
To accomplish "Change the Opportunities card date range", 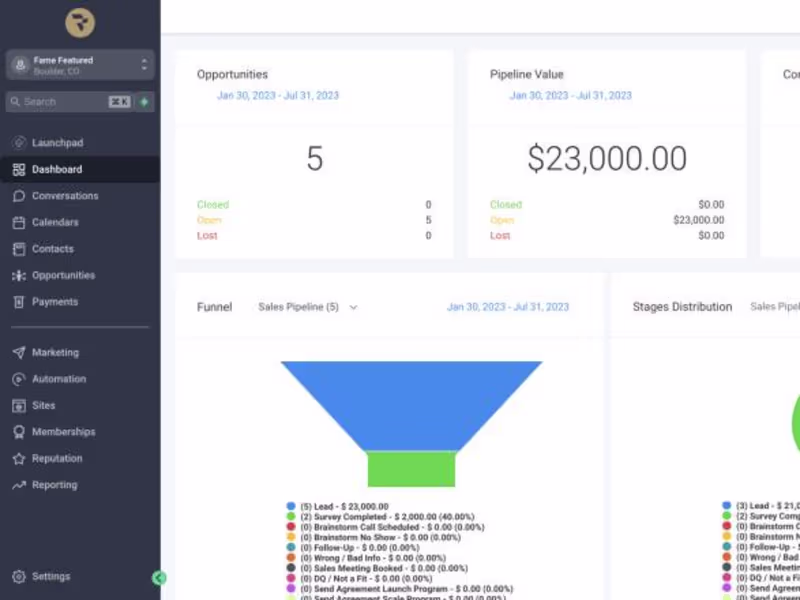I will (x=278, y=95).
